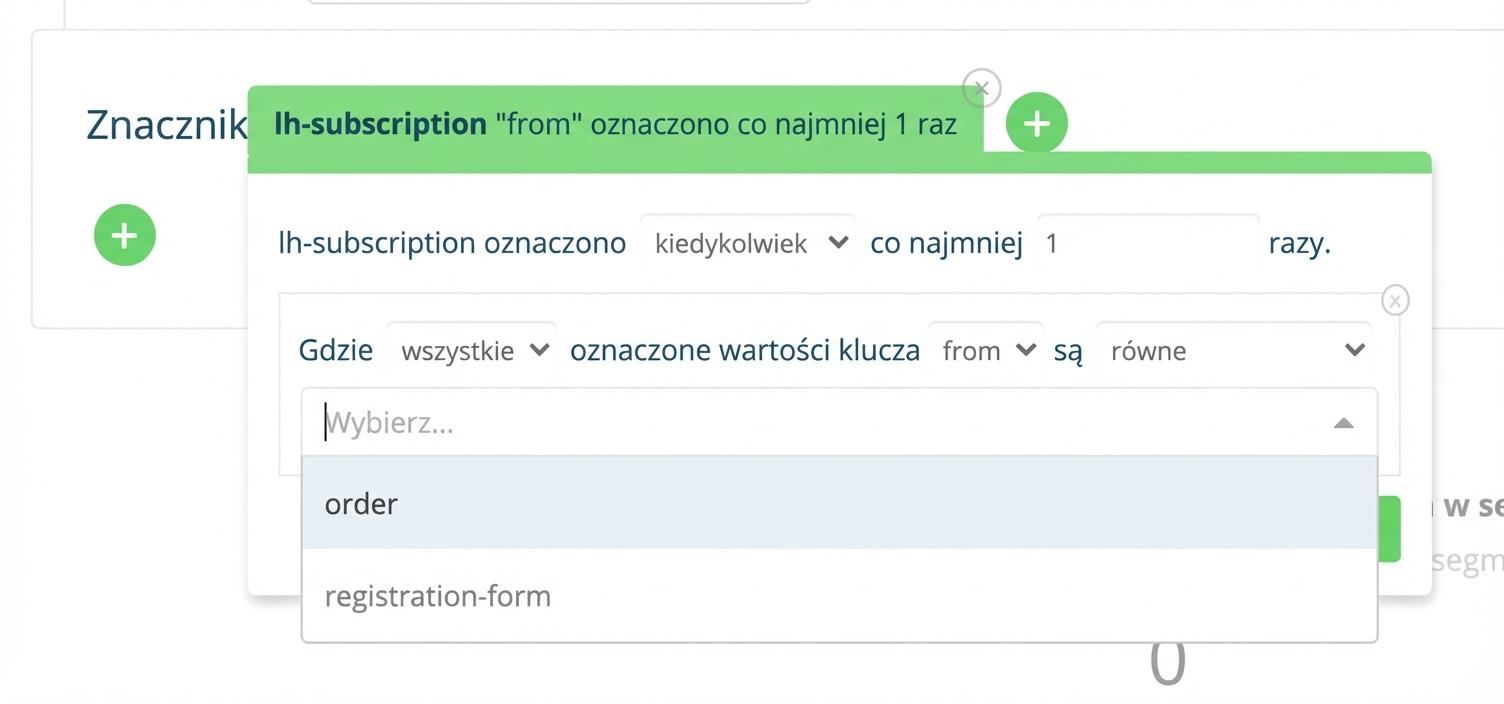The height and width of the screenshot is (704, 1504).
Task: Click the co najmniej count field
Action: pos(1148,243)
